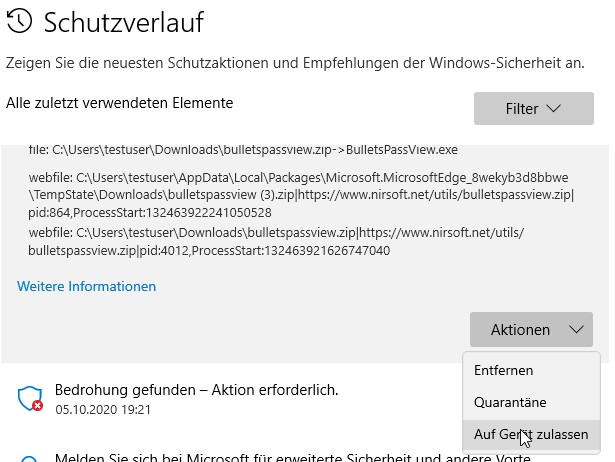
Task: Click the file path line with BulletsPassView.exe
Action: [x=243, y=150]
